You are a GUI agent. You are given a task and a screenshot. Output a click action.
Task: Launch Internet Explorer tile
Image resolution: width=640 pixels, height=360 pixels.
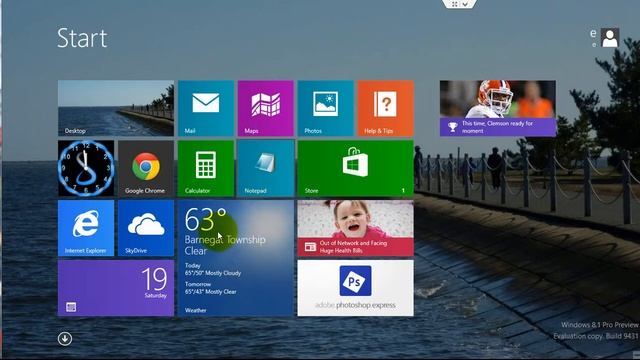pos(86,228)
